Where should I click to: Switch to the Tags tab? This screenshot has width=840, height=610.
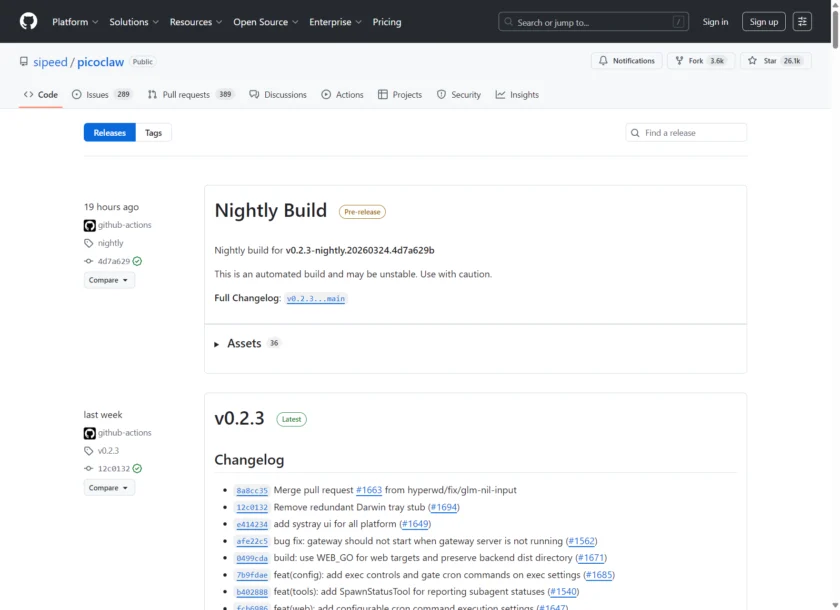(153, 133)
